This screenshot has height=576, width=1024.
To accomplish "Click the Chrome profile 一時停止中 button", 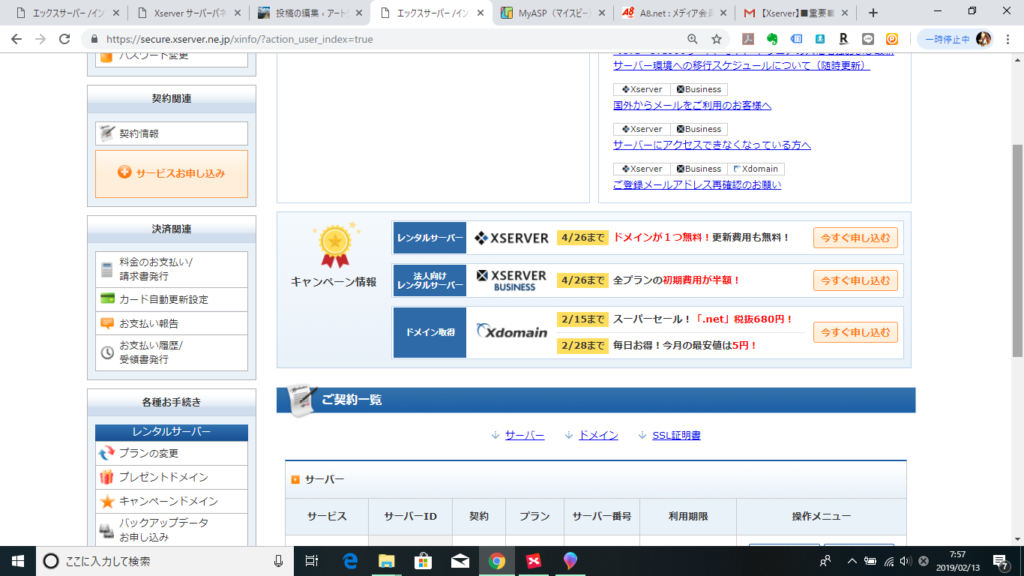I will tap(956, 39).
